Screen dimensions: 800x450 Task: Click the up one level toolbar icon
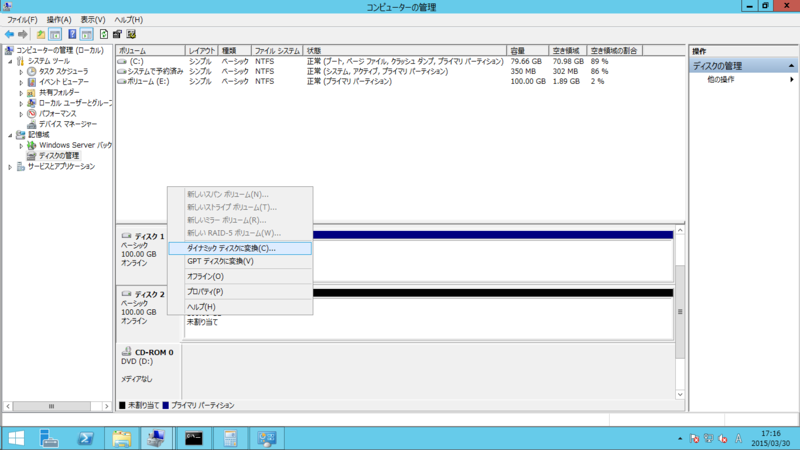[x=41, y=34]
